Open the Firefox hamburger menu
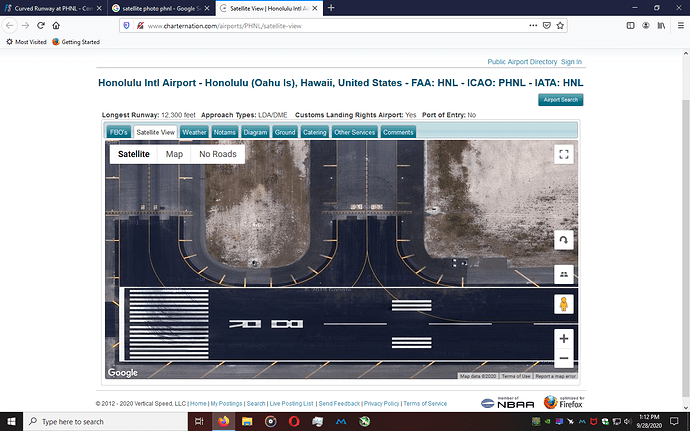The image size is (690, 431). click(680, 26)
